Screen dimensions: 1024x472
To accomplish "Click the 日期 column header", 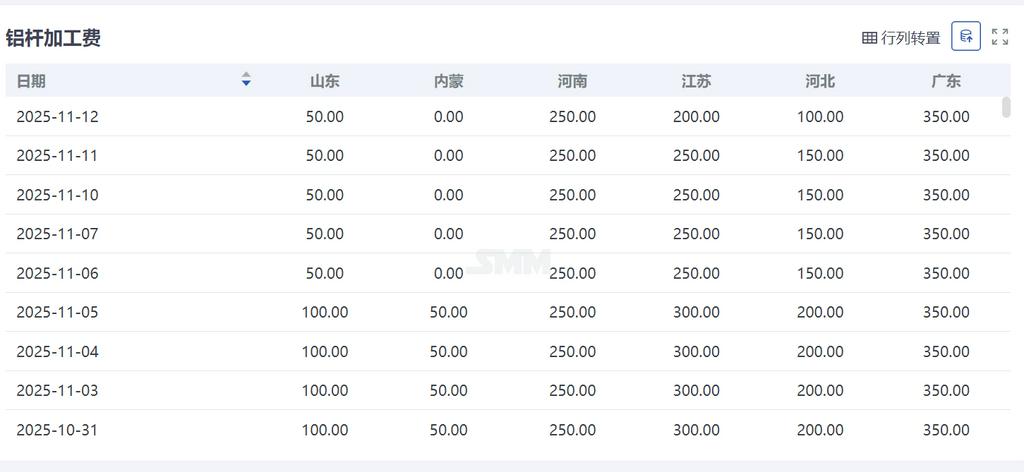I will coord(31,81).
